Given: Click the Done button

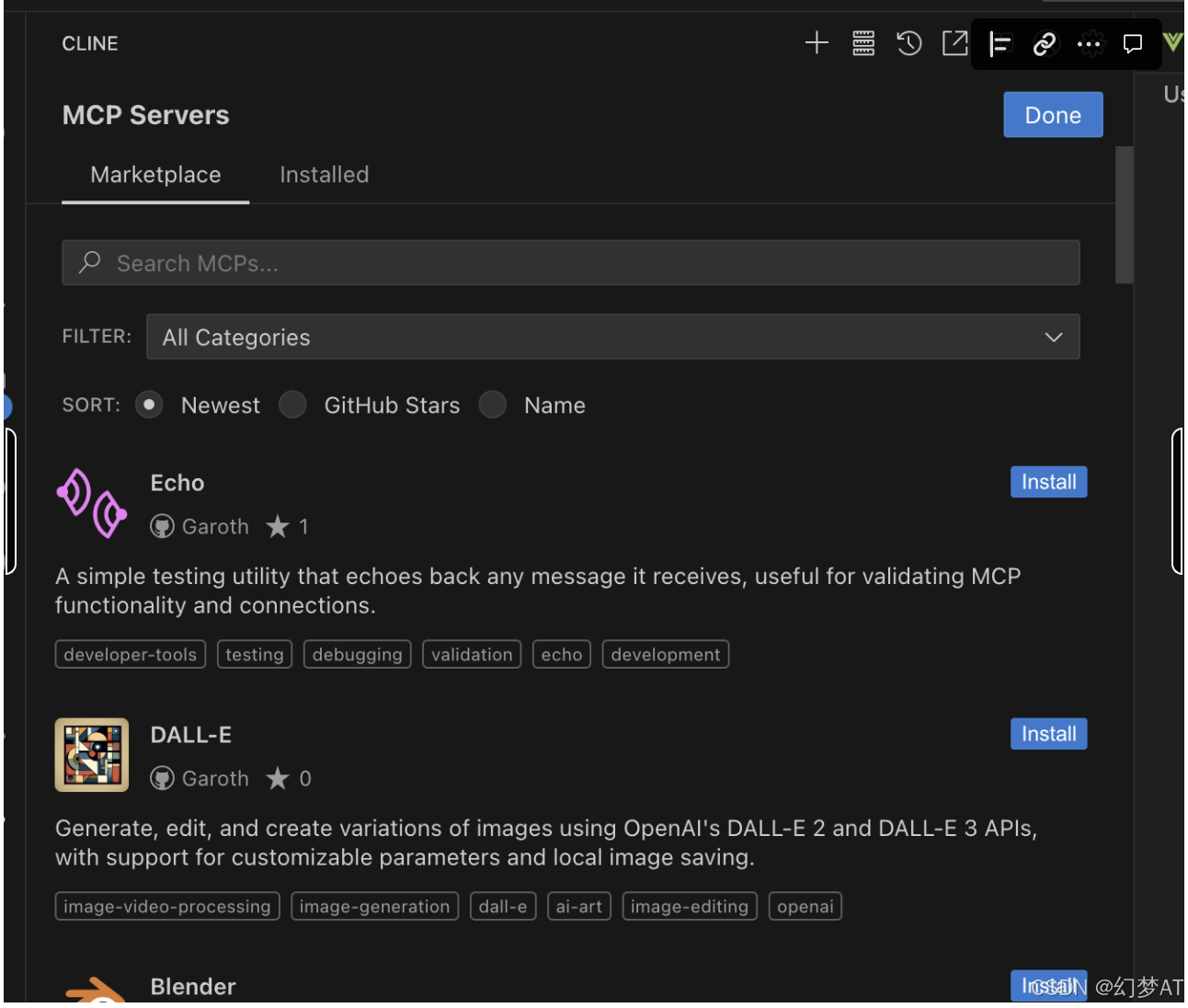Looking at the screenshot, I should point(1053,115).
